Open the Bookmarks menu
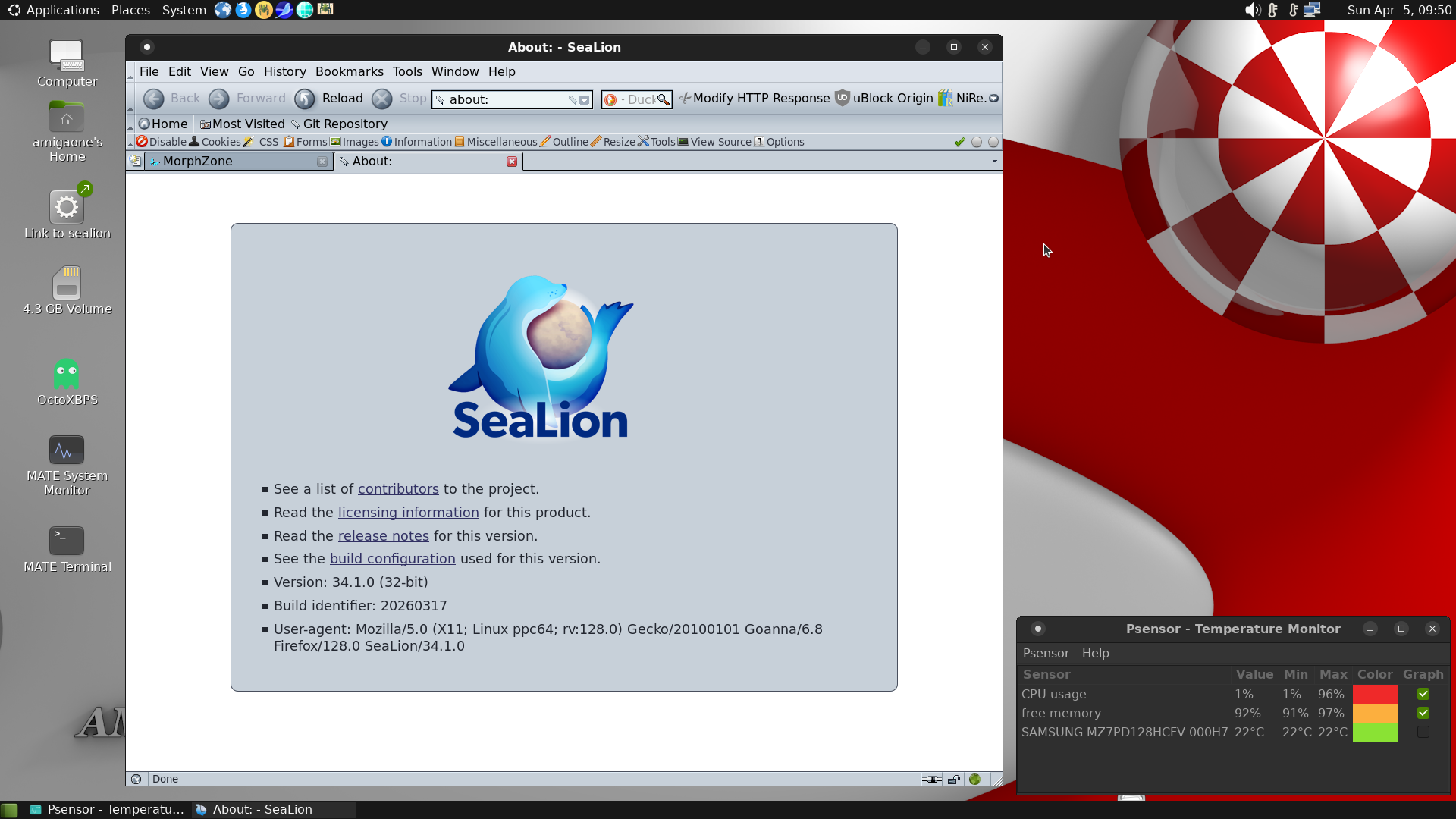 pyautogui.click(x=349, y=71)
